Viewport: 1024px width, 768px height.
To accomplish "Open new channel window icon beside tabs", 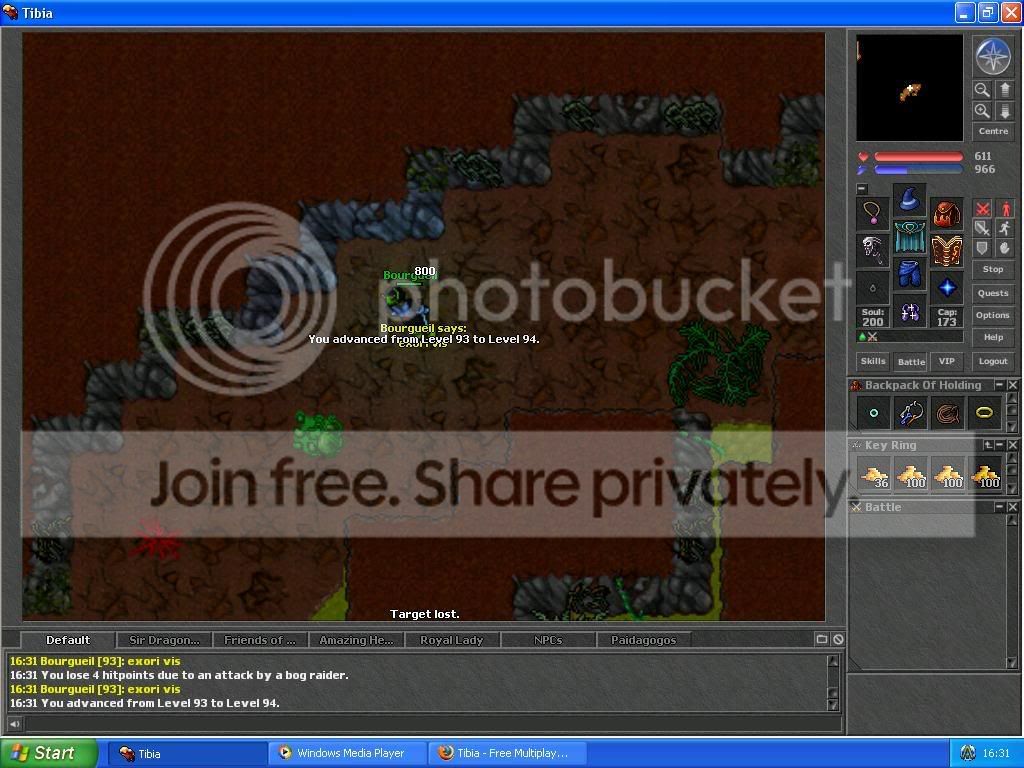I will click(x=822, y=639).
